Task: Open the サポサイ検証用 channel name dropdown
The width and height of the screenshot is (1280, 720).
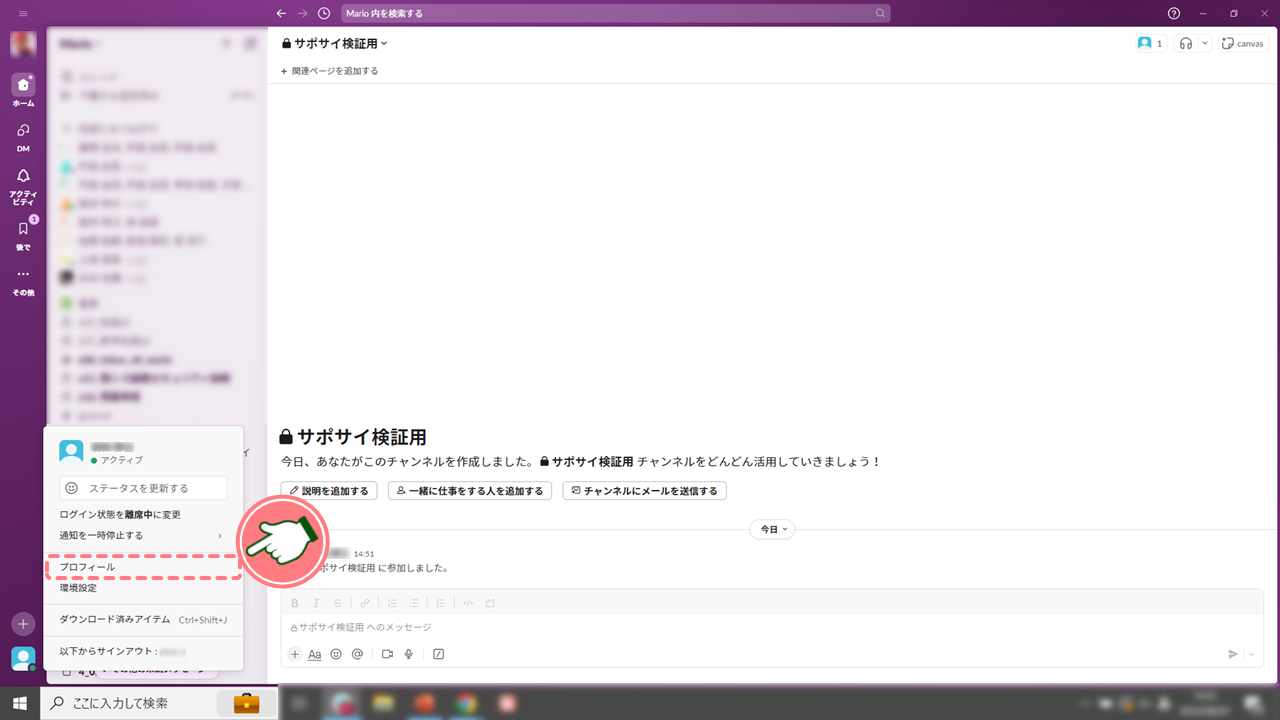Action: 335,43
